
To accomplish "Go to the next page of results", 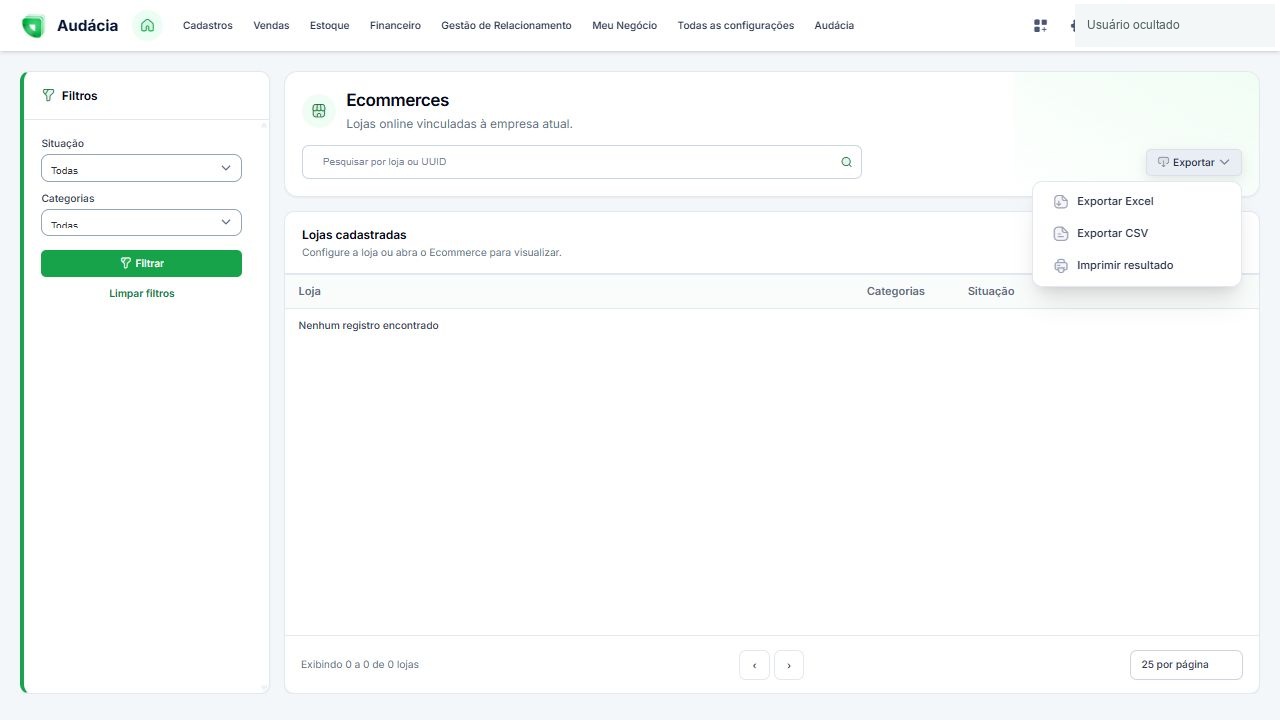I will click(x=789, y=665).
